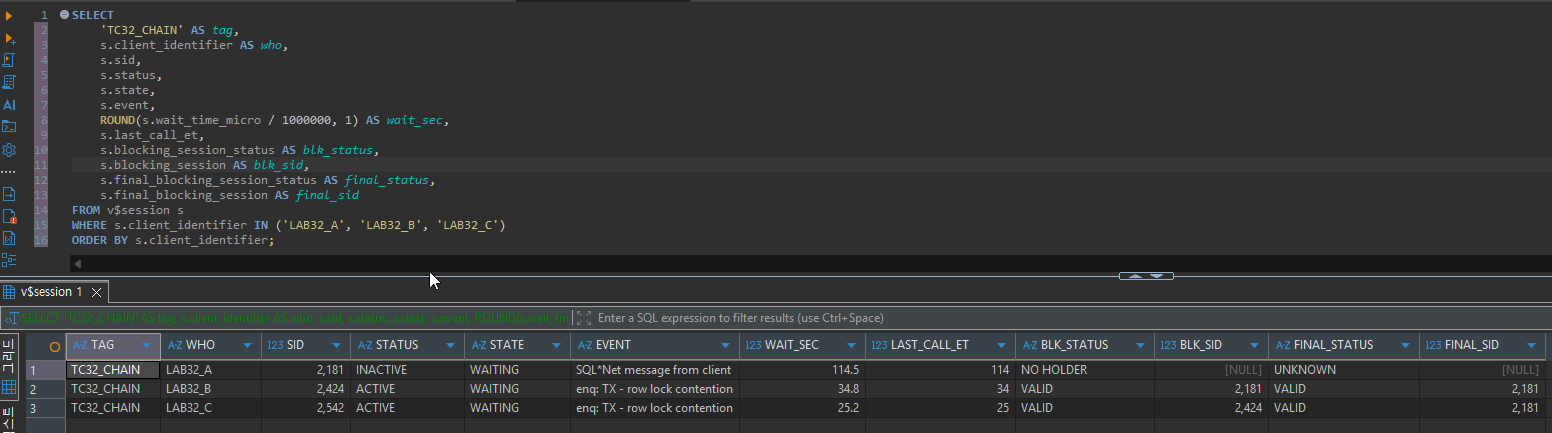
Task: Open the FINAL_SID column filter dropdown
Action: click(1531, 345)
